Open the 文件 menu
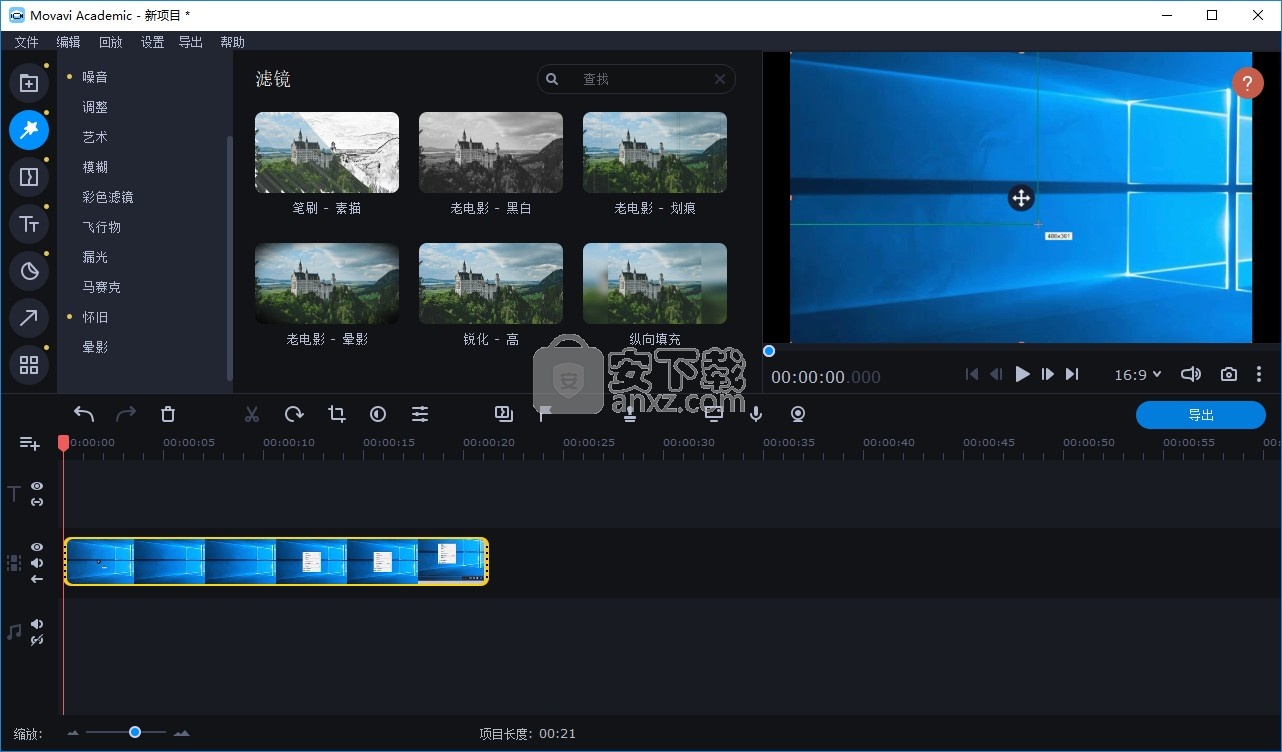The height and width of the screenshot is (752, 1282). coord(26,42)
